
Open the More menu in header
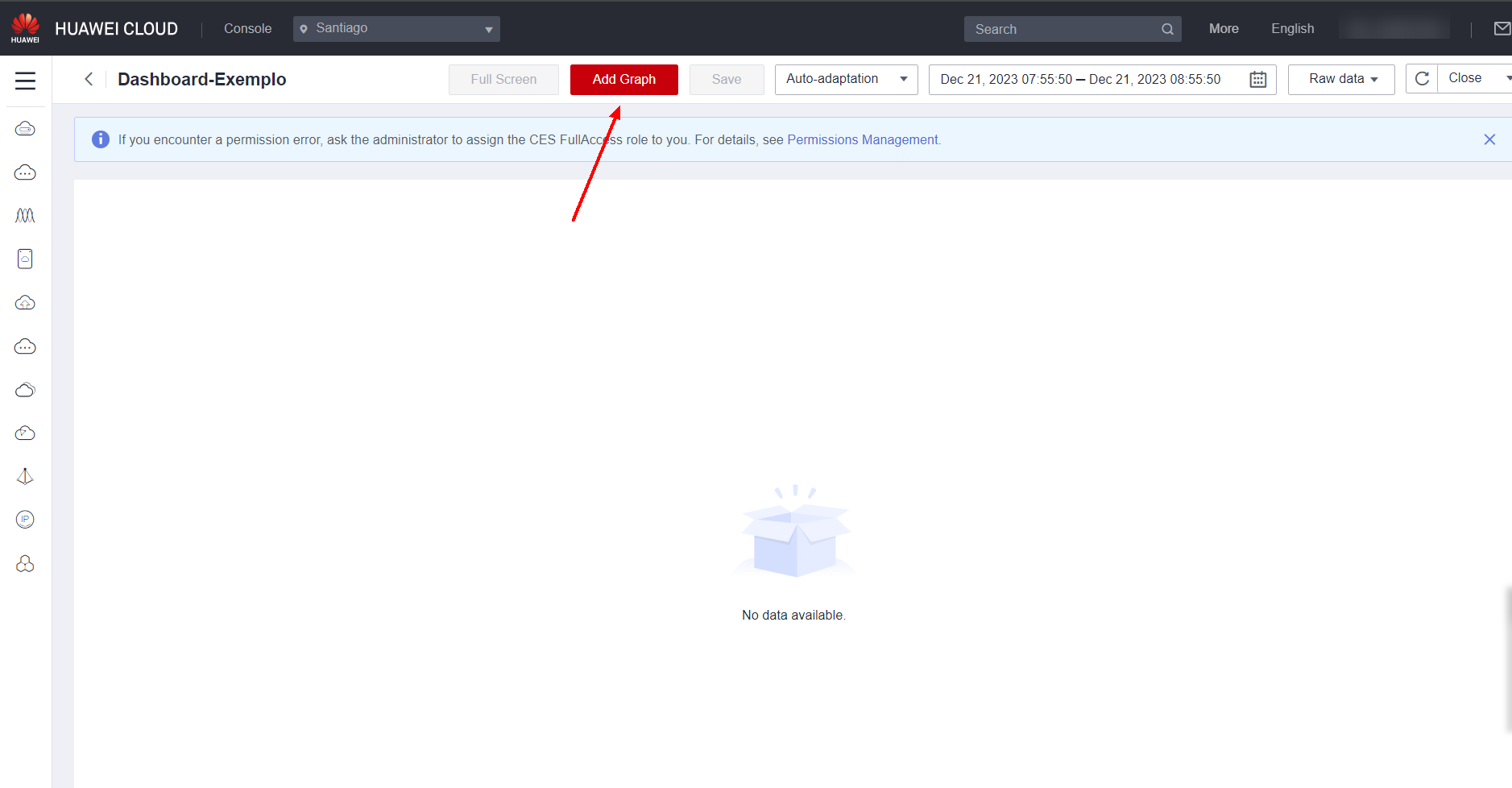pos(1224,29)
